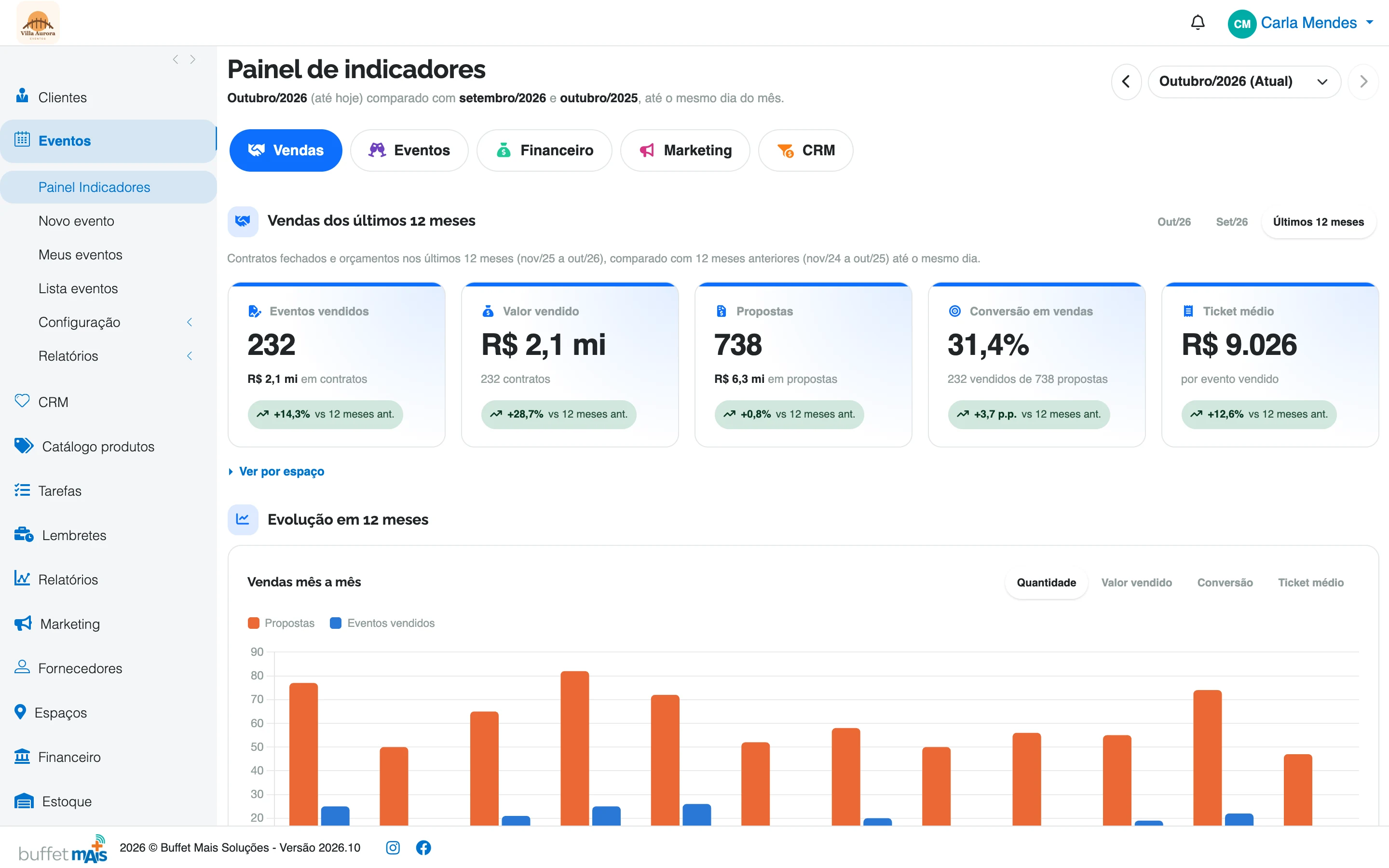This screenshot has width=1389, height=868.
Task: Click the sidebar Relatórios chart icon
Action: (22, 578)
